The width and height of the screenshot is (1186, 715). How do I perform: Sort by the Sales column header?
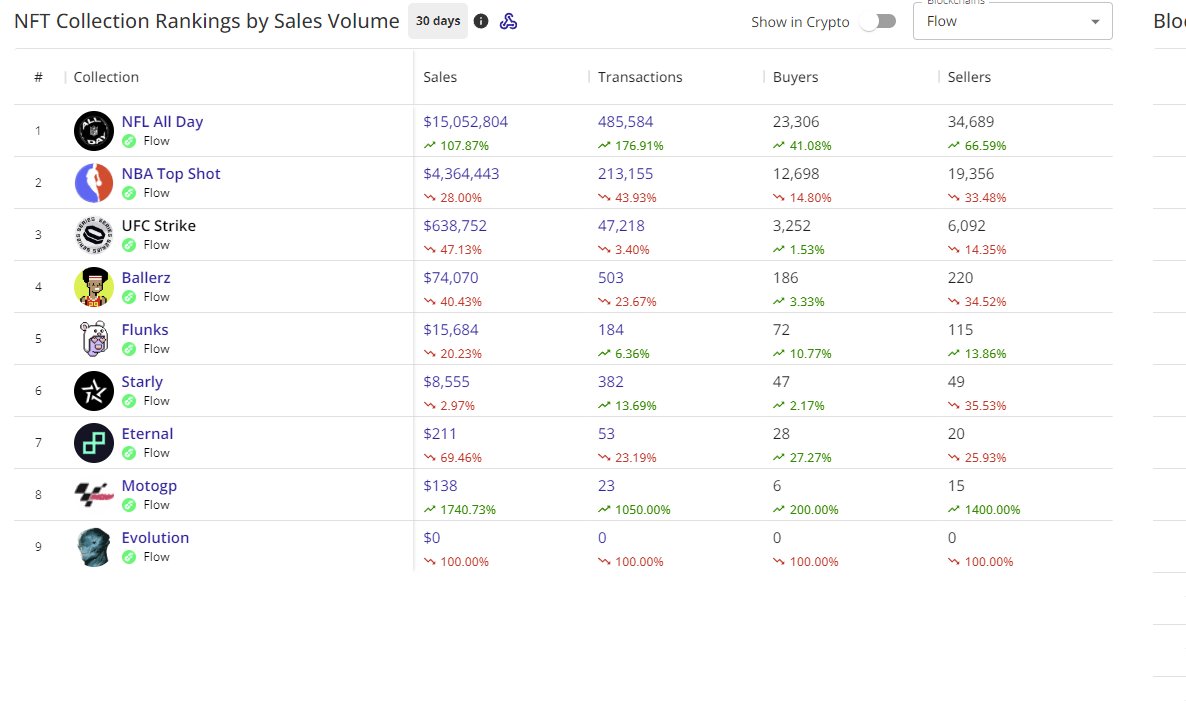pyautogui.click(x=440, y=77)
